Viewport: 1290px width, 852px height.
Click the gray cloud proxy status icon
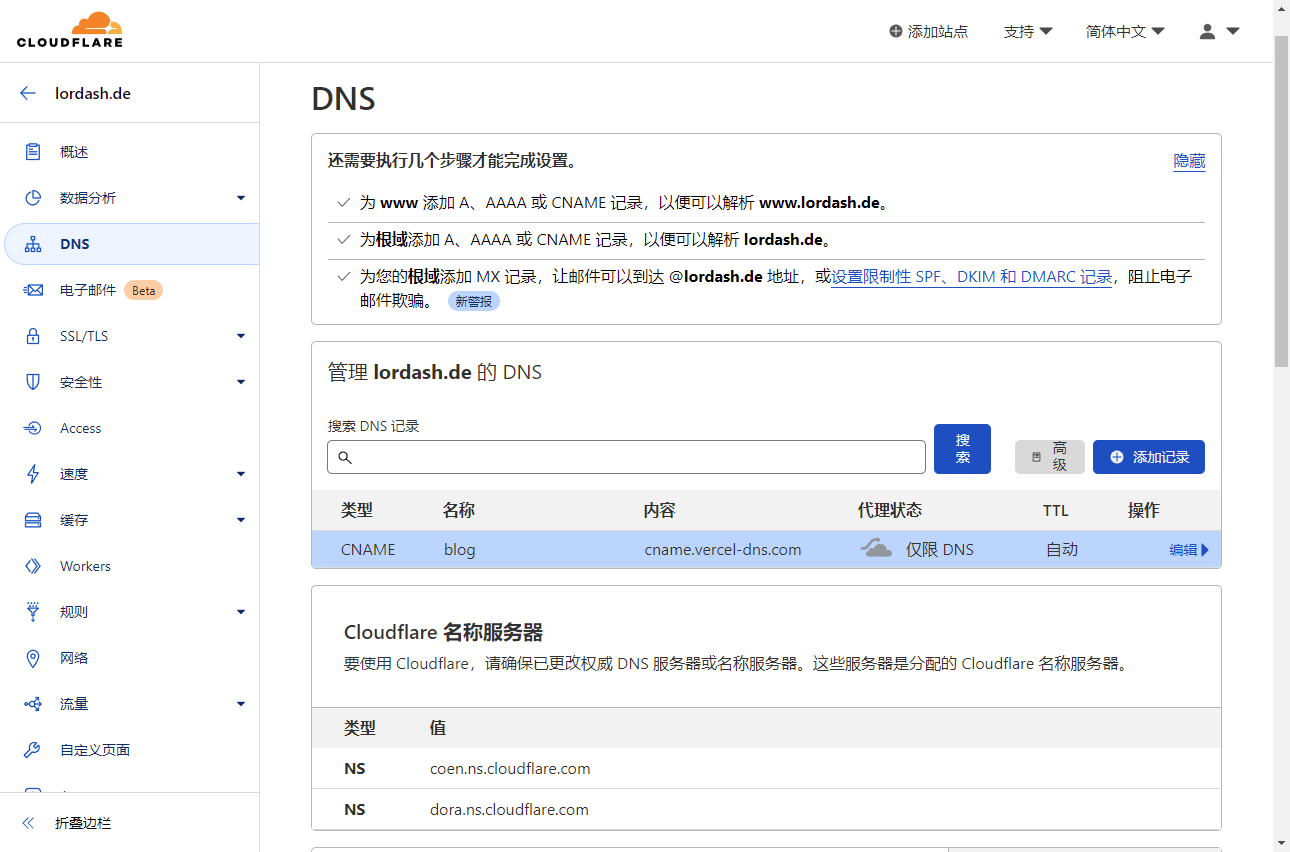pyautogui.click(x=877, y=548)
